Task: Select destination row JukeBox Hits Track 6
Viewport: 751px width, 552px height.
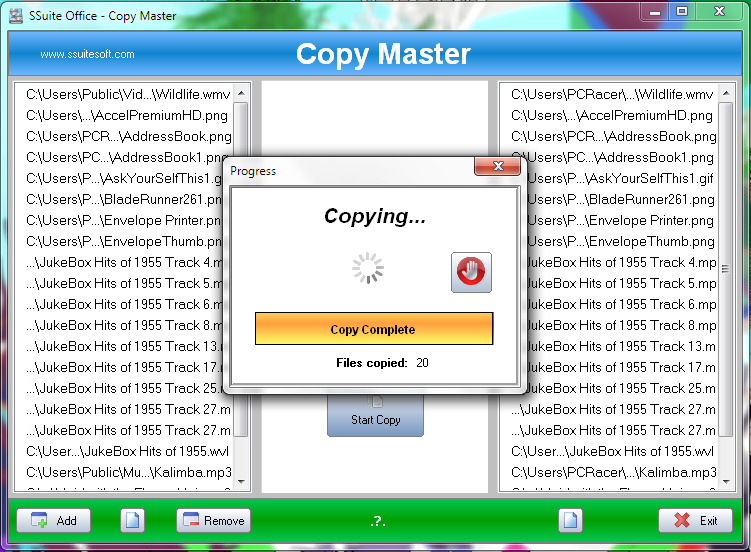Action: 622,305
